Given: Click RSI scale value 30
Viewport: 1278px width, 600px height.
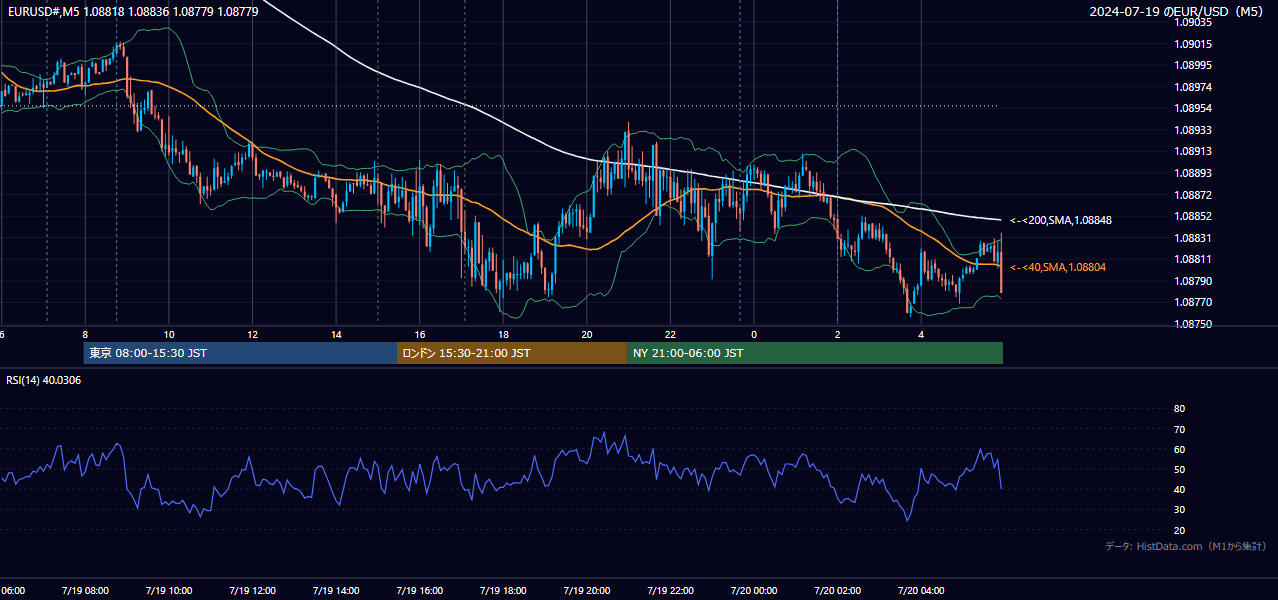Looking at the screenshot, I should pyautogui.click(x=1179, y=510).
